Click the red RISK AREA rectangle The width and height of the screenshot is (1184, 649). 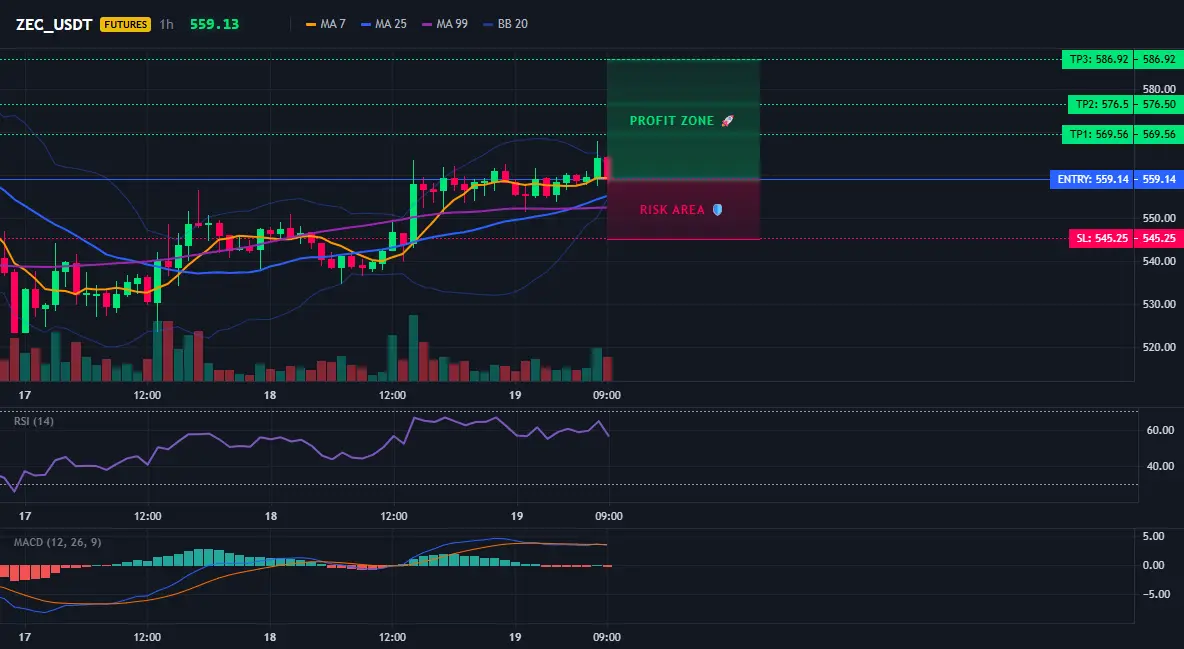[x=683, y=209]
